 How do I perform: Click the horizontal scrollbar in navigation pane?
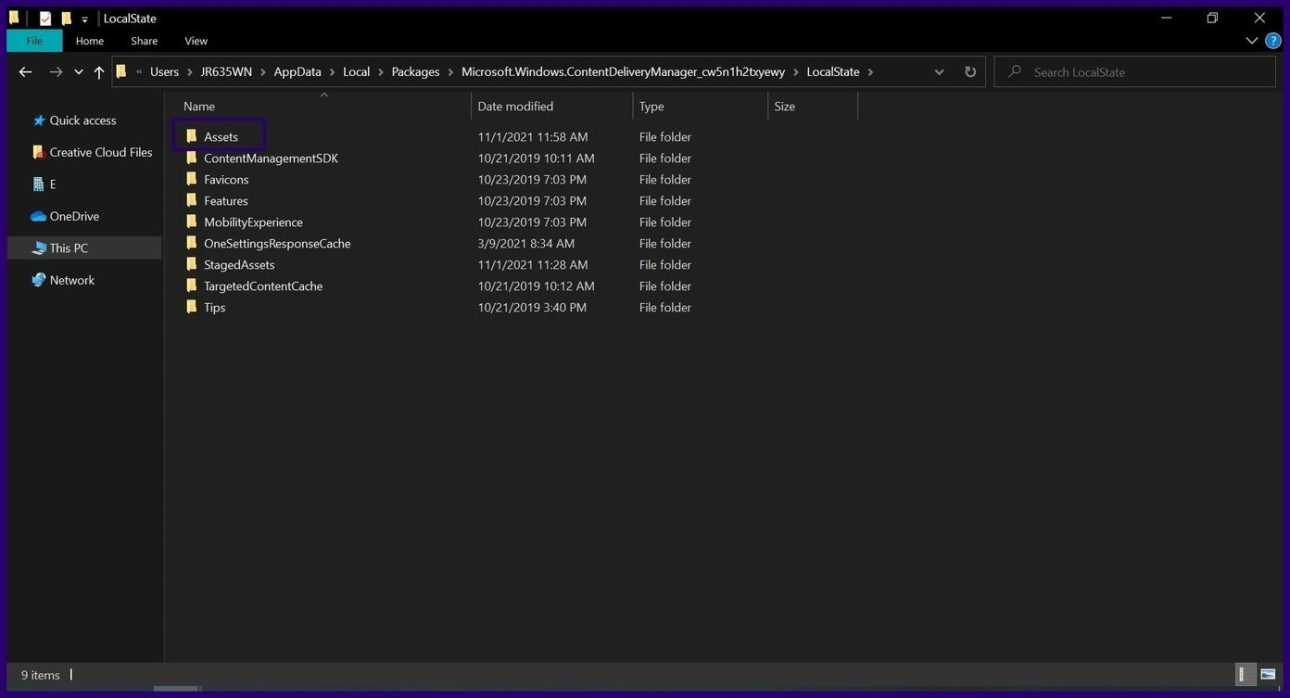point(176,688)
